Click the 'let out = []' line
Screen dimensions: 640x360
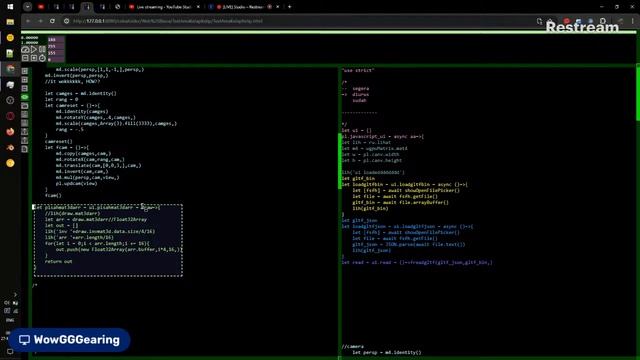point(61,225)
